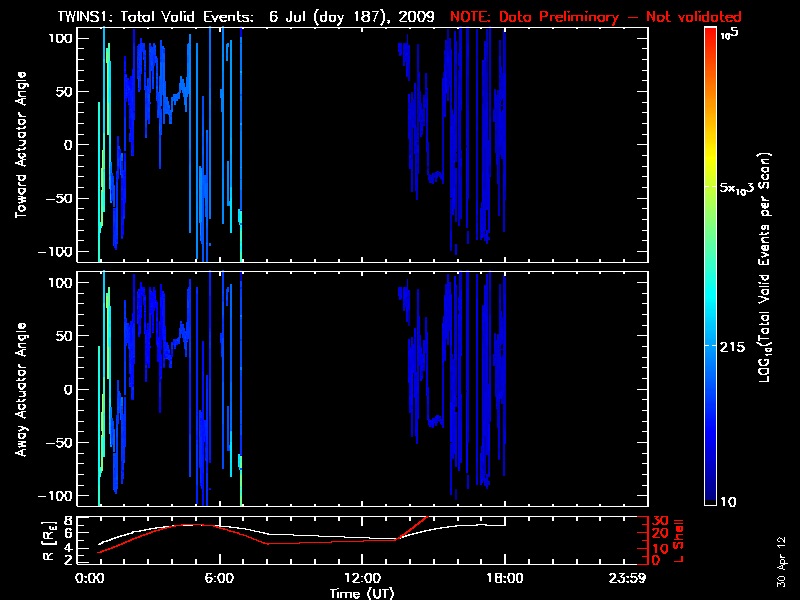The image size is (800, 600).
Task: Click the red '30' L Shell tick label
Action: pyautogui.click(x=660, y=521)
